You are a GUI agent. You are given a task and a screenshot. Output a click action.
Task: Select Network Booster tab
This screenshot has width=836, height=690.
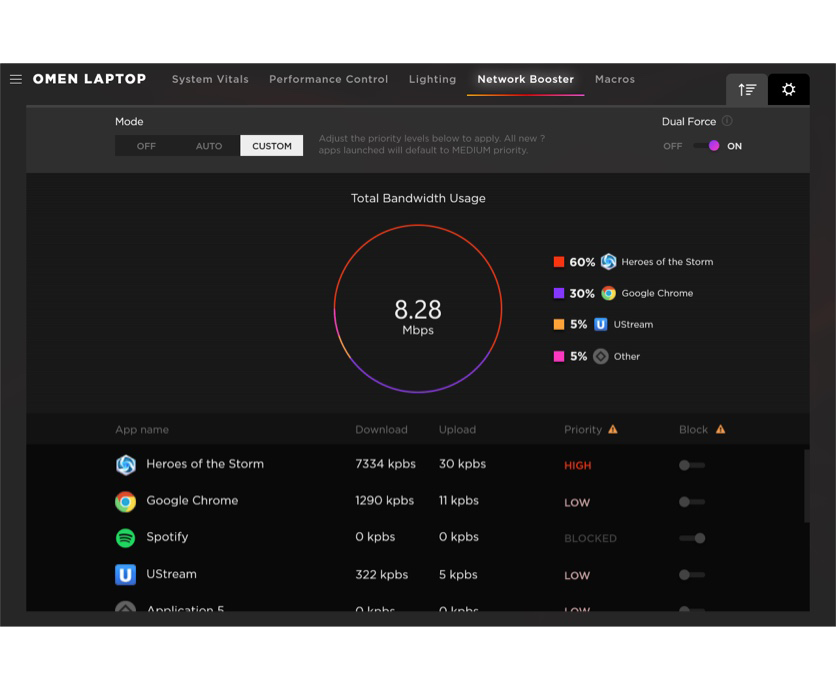[x=526, y=79]
